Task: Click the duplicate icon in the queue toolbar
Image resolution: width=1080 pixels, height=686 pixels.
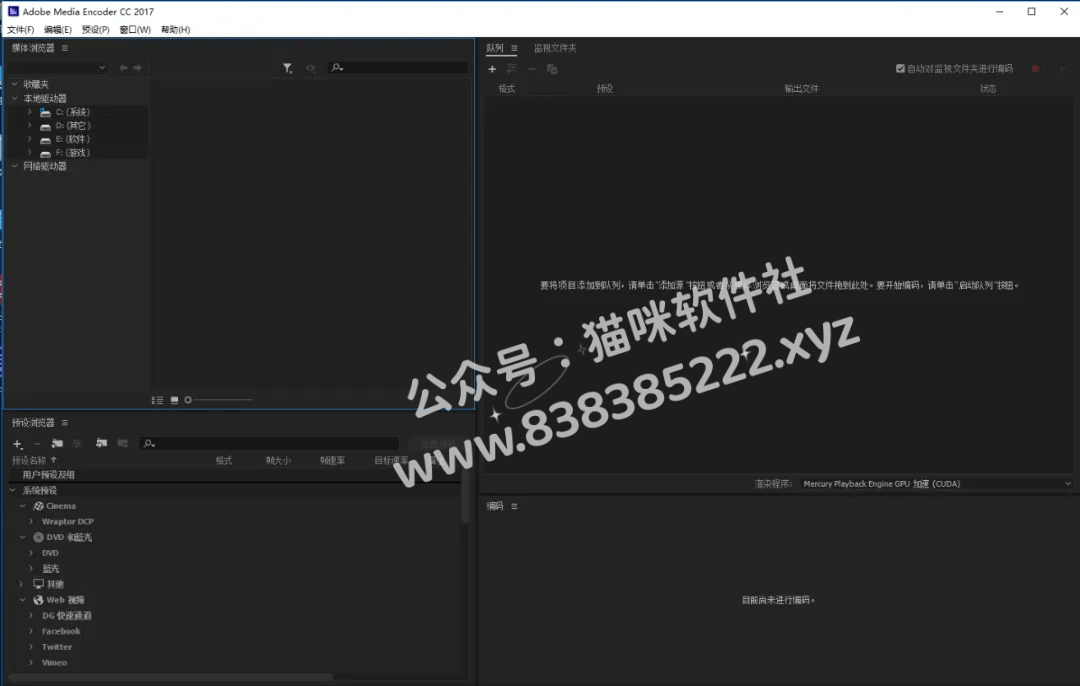Action: (x=552, y=69)
